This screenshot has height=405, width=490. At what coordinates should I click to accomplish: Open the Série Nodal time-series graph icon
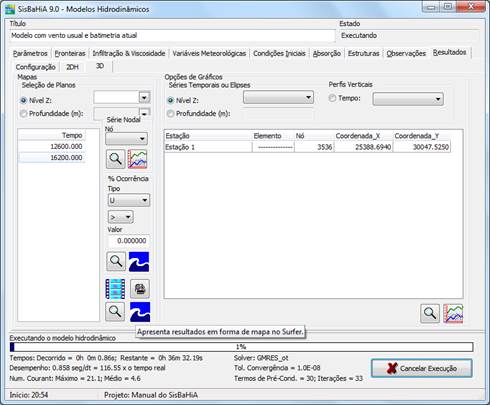click(x=137, y=159)
